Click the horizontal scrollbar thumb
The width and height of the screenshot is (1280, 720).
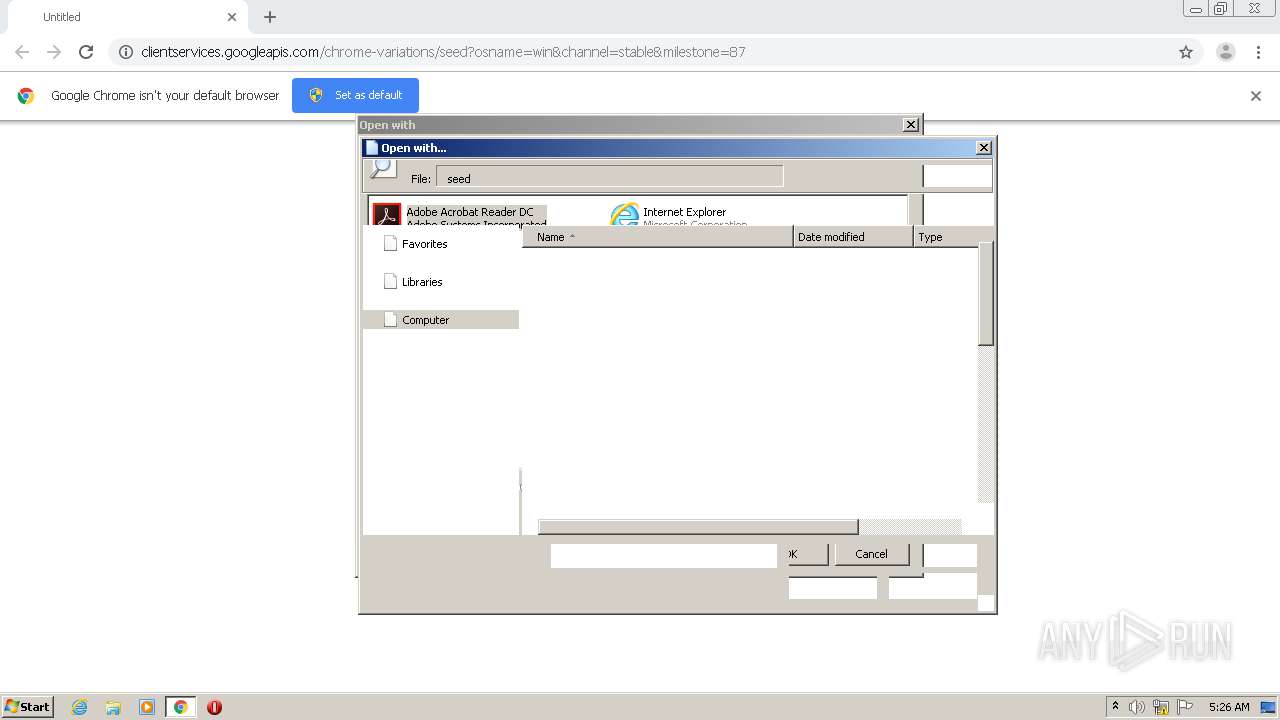[x=698, y=527]
